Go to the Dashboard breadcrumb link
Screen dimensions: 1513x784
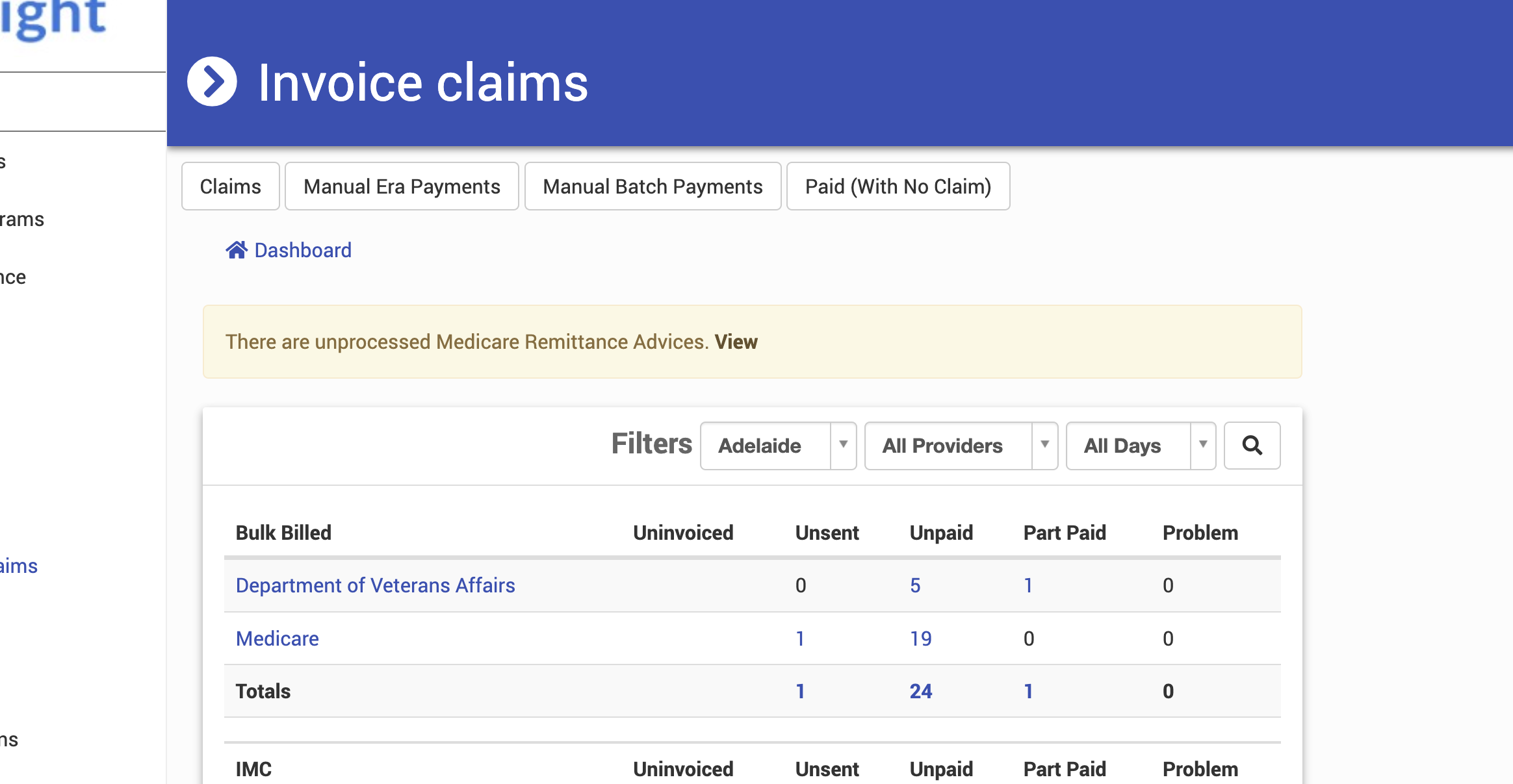[303, 250]
